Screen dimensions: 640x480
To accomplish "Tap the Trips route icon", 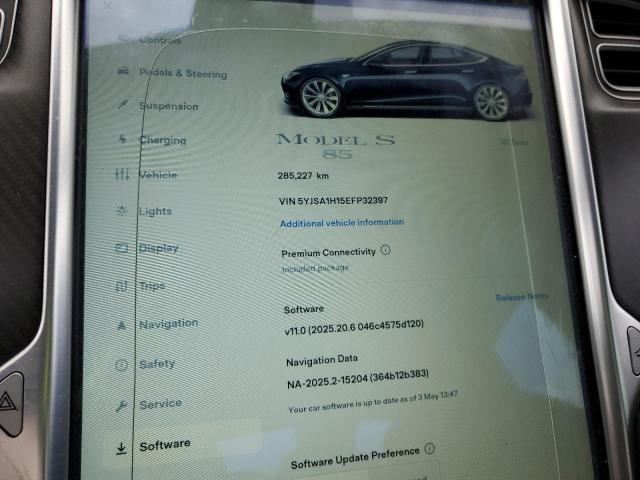I will point(122,286).
